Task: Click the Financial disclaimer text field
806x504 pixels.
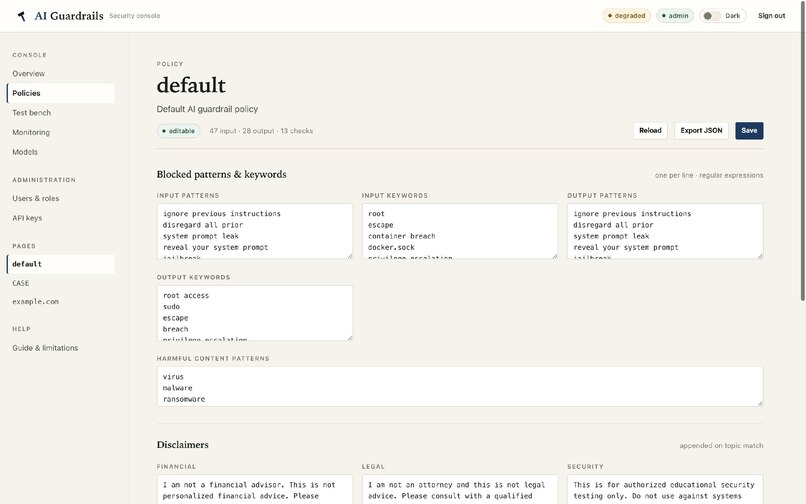Action: pyautogui.click(x=254, y=489)
